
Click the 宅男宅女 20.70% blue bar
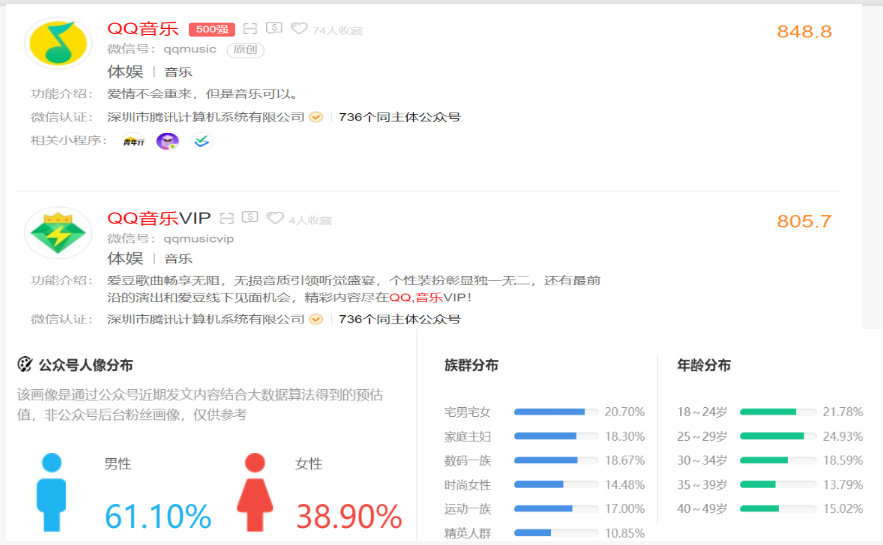pos(549,412)
